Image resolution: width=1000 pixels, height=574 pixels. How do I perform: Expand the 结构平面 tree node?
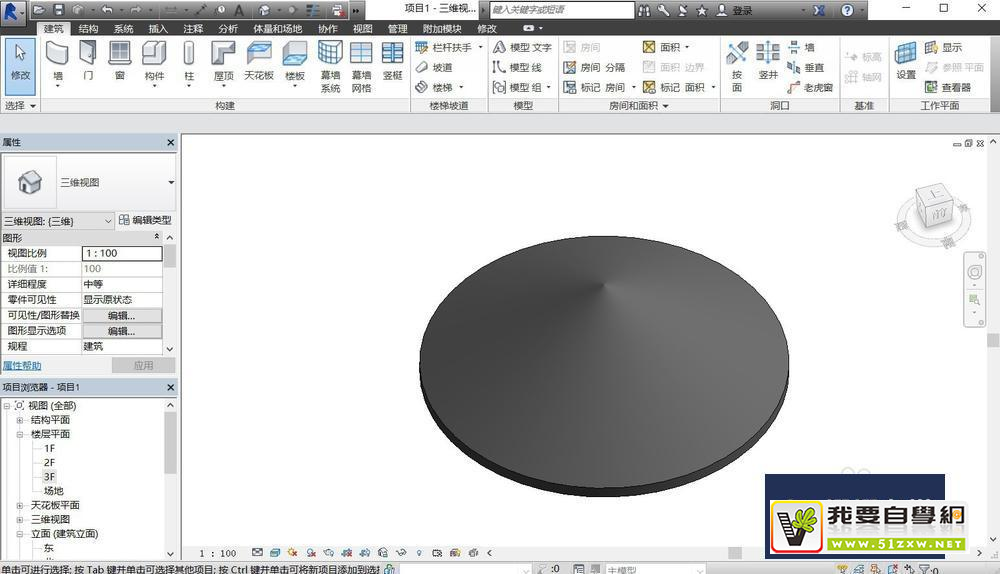pos(20,420)
